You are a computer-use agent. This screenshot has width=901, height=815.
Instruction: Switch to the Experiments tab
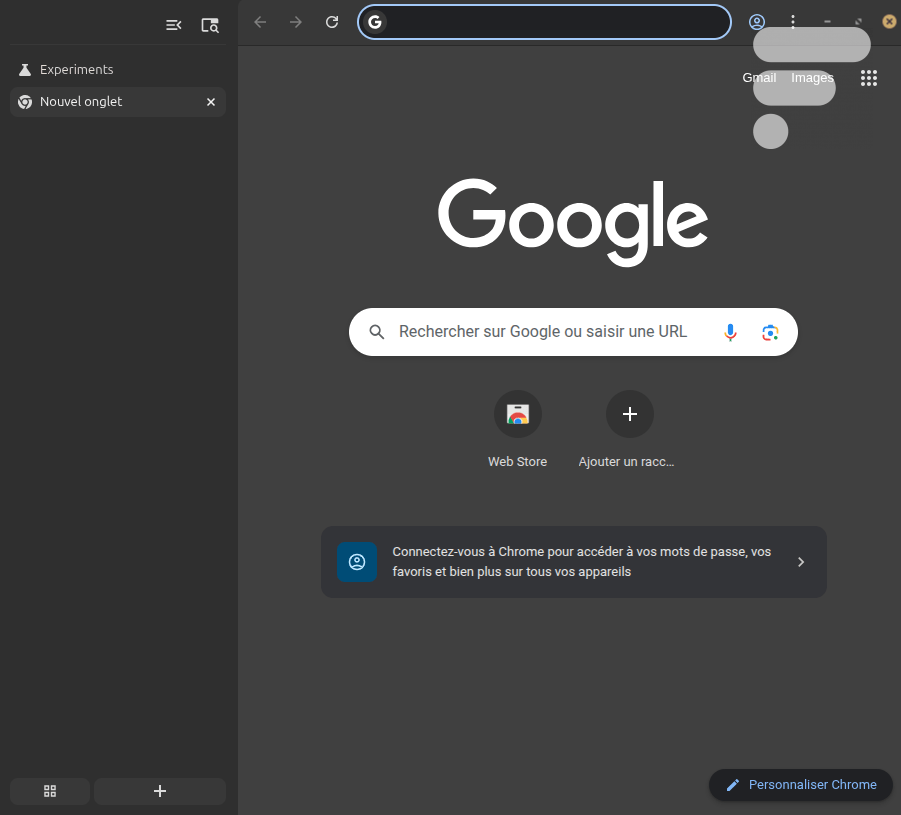pos(76,70)
